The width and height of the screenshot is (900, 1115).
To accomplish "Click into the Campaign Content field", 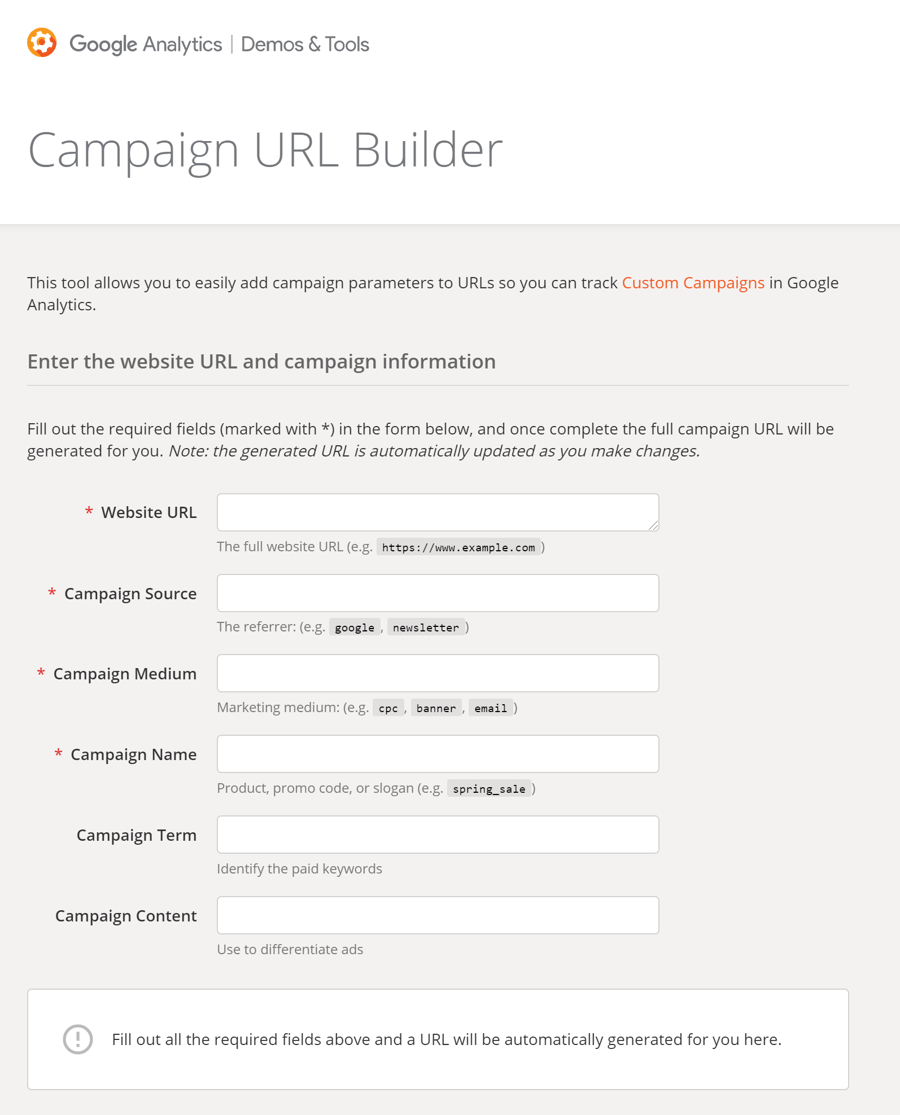I will (x=437, y=914).
